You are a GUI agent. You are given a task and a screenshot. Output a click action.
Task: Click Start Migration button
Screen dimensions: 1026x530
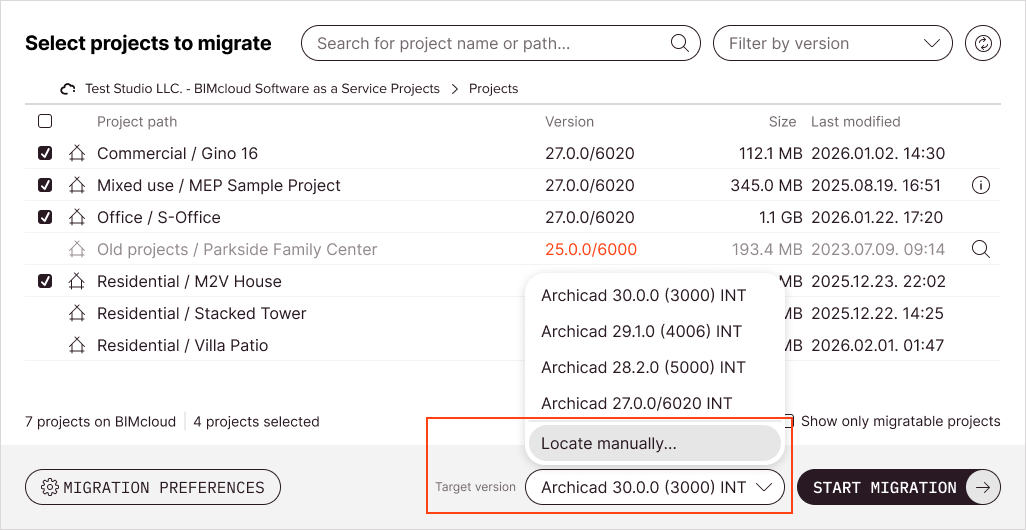coord(898,487)
